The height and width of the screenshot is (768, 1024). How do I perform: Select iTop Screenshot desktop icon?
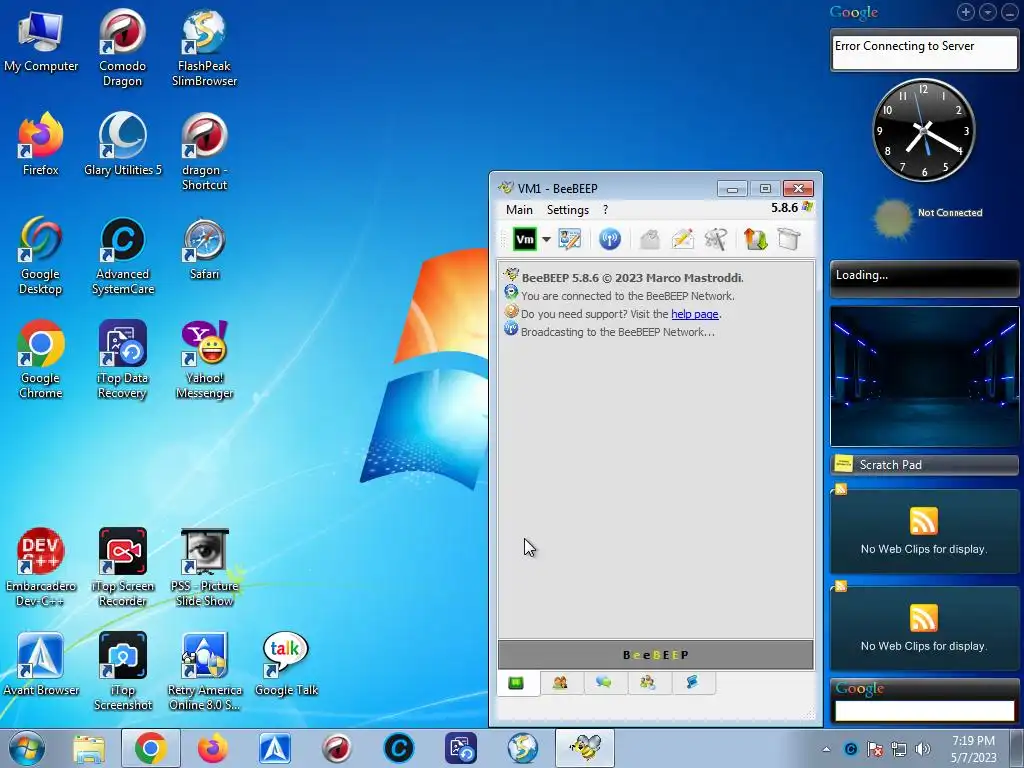(x=123, y=671)
